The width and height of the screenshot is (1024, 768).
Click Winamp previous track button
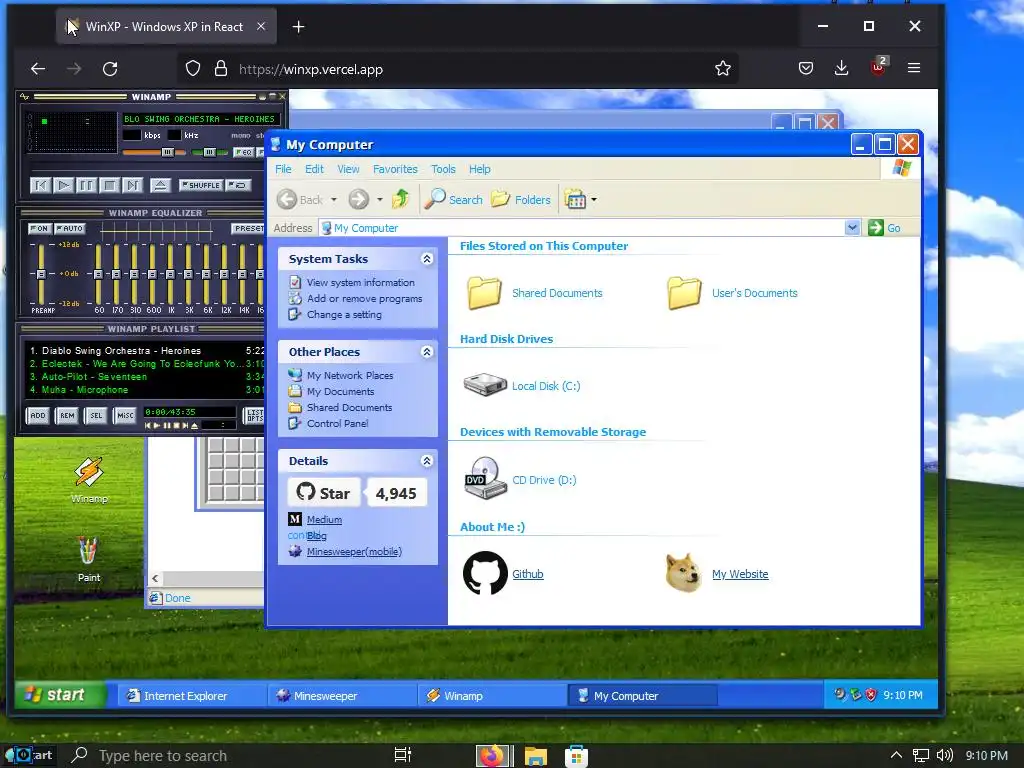40,185
